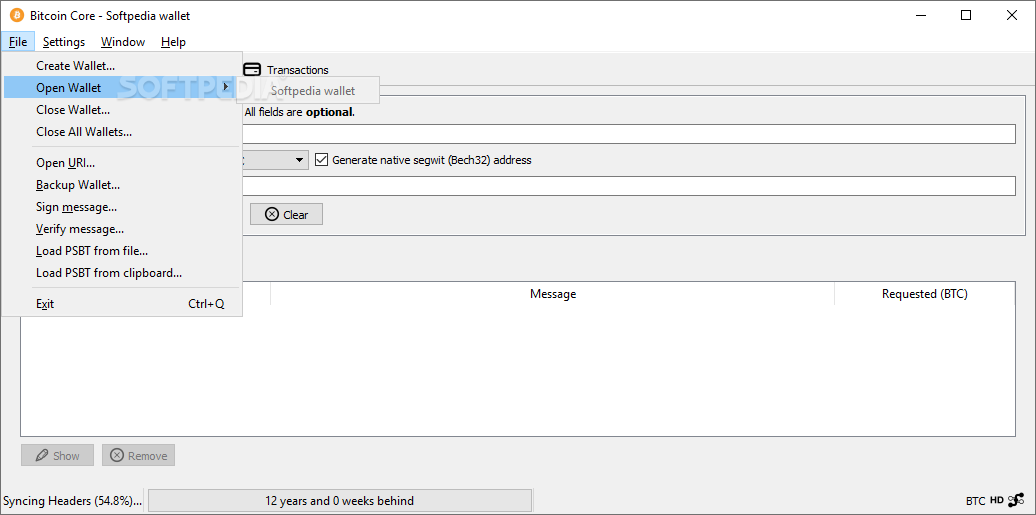This screenshot has width=1036, height=515.
Task: Select Verify message... menu item
Action: click(x=122, y=229)
